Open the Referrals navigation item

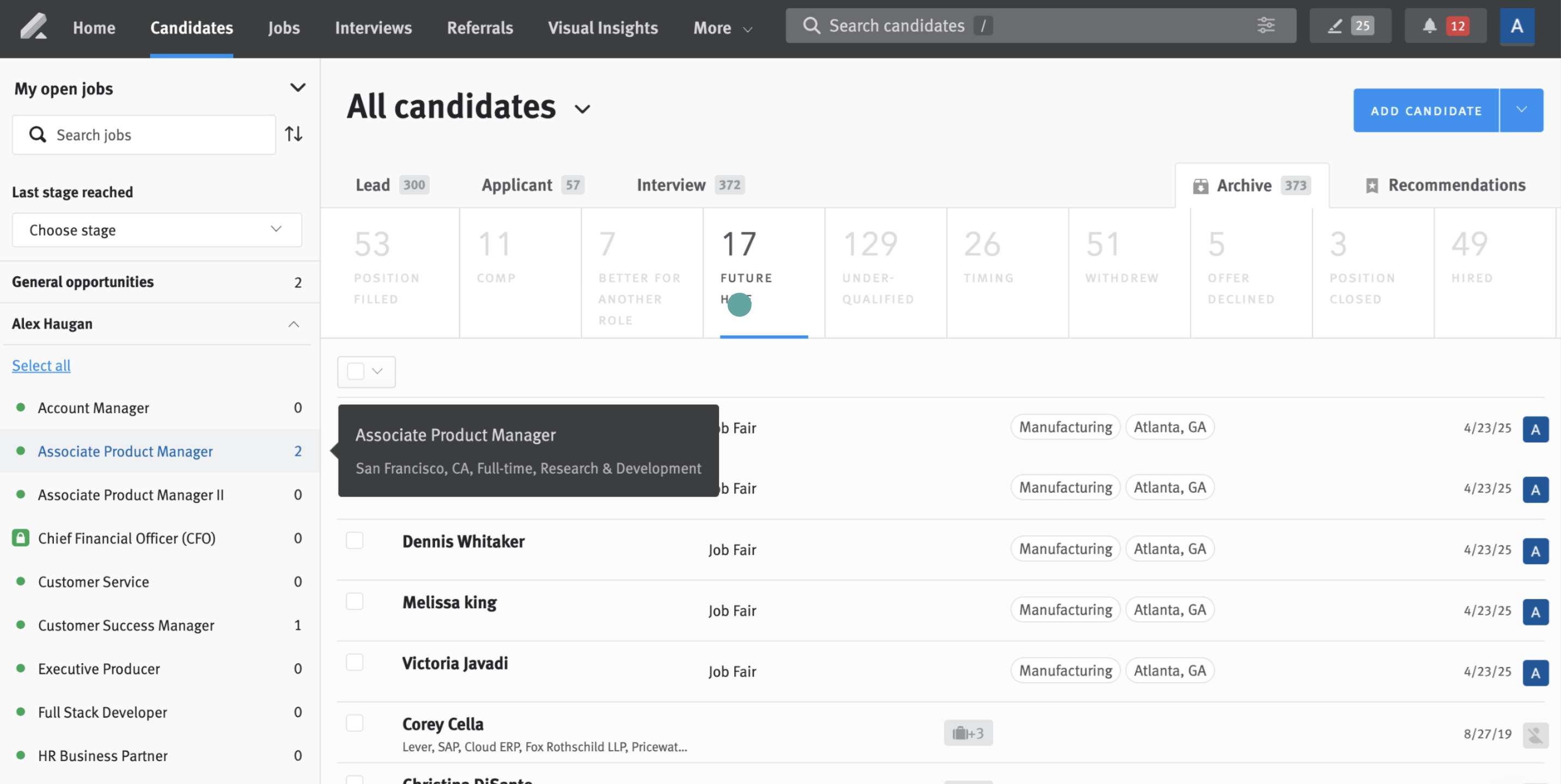click(480, 28)
